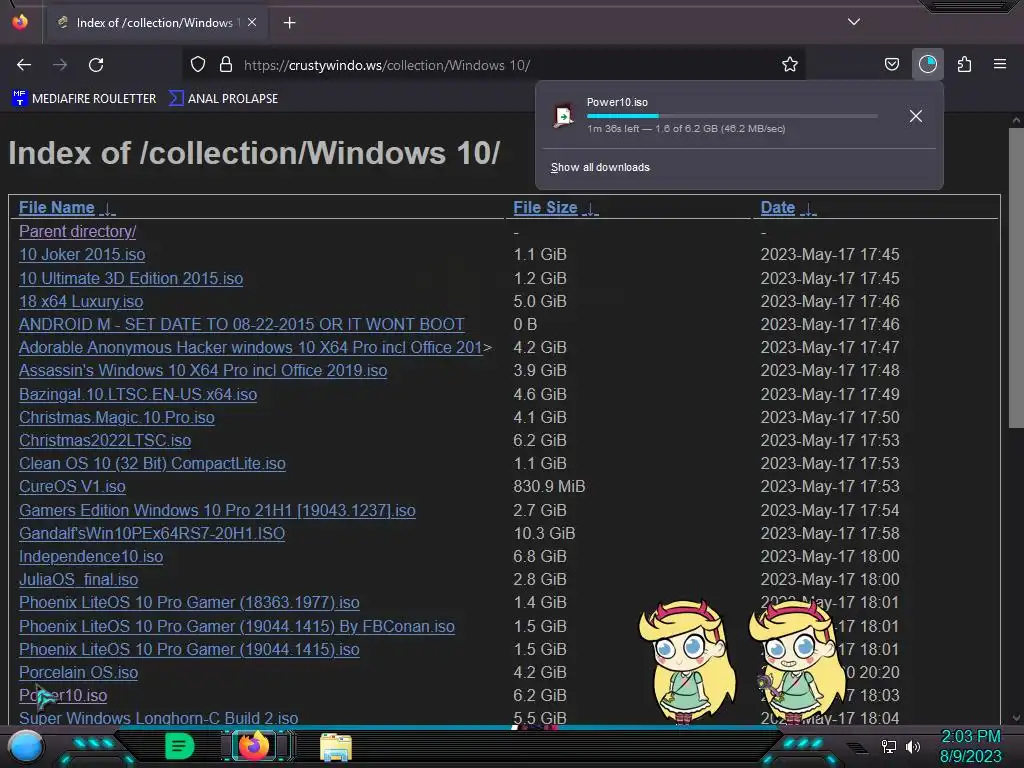This screenshot has height=768, width=1024.
Task: Download Bazinga!.10.LTSC.EN-US.x64.iso
Action: point(138,394)
